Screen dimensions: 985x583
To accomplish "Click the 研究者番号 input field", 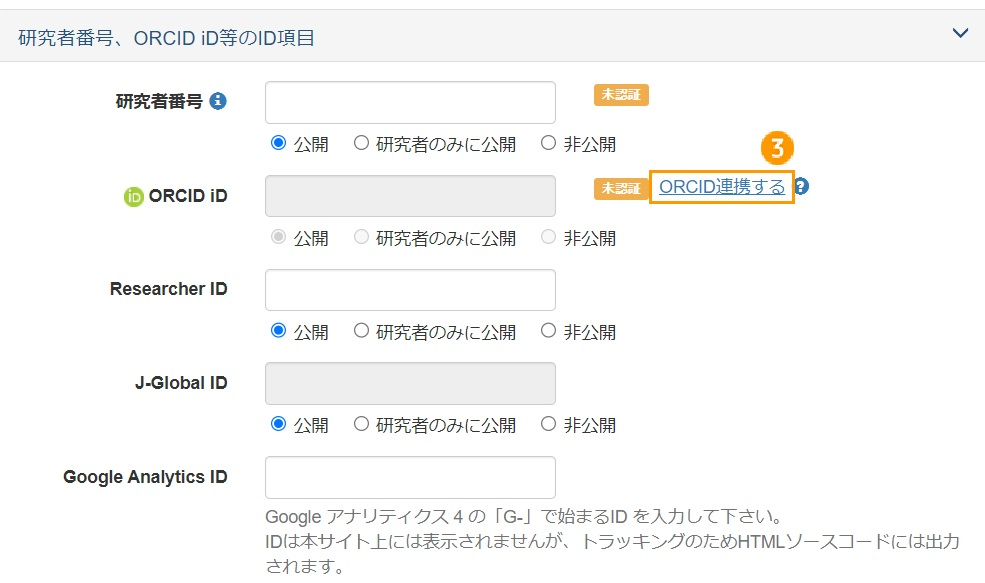I will point(410,102).
